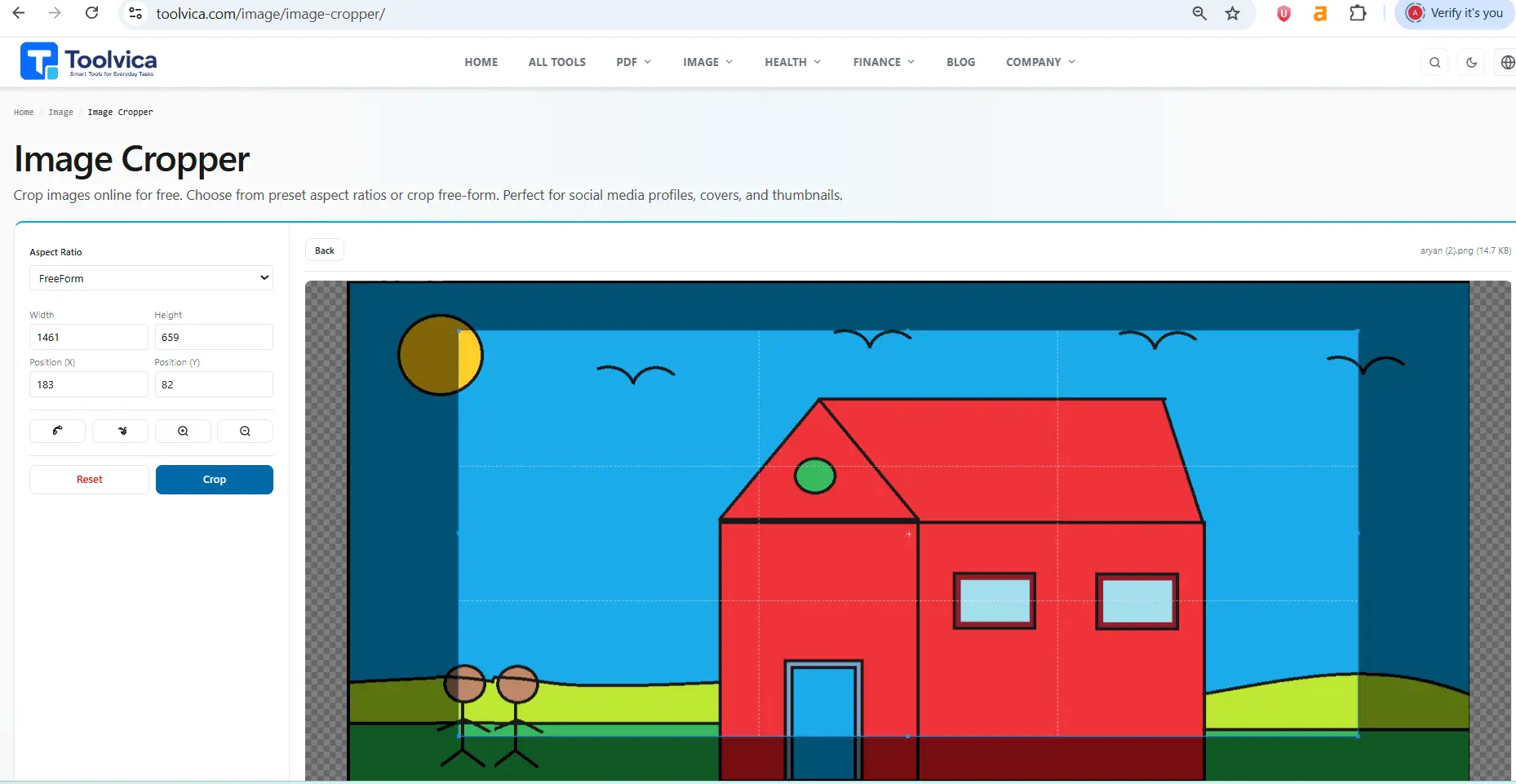Open ALL TOOLS in the navigation
The height and width of the screenshot is (784, 1516).
click(x=557, y=62)
